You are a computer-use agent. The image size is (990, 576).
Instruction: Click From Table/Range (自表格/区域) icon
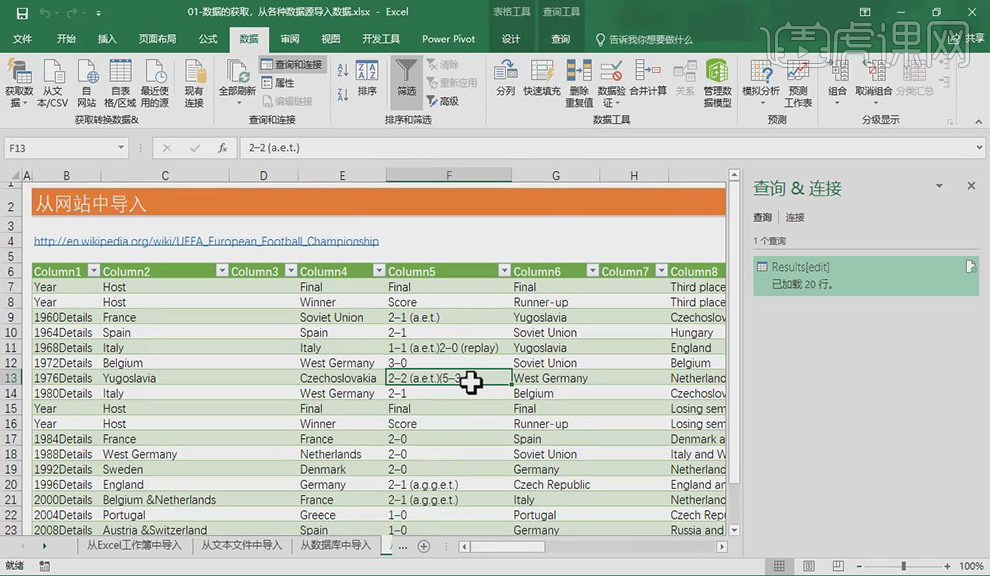[x=120, y=83]
